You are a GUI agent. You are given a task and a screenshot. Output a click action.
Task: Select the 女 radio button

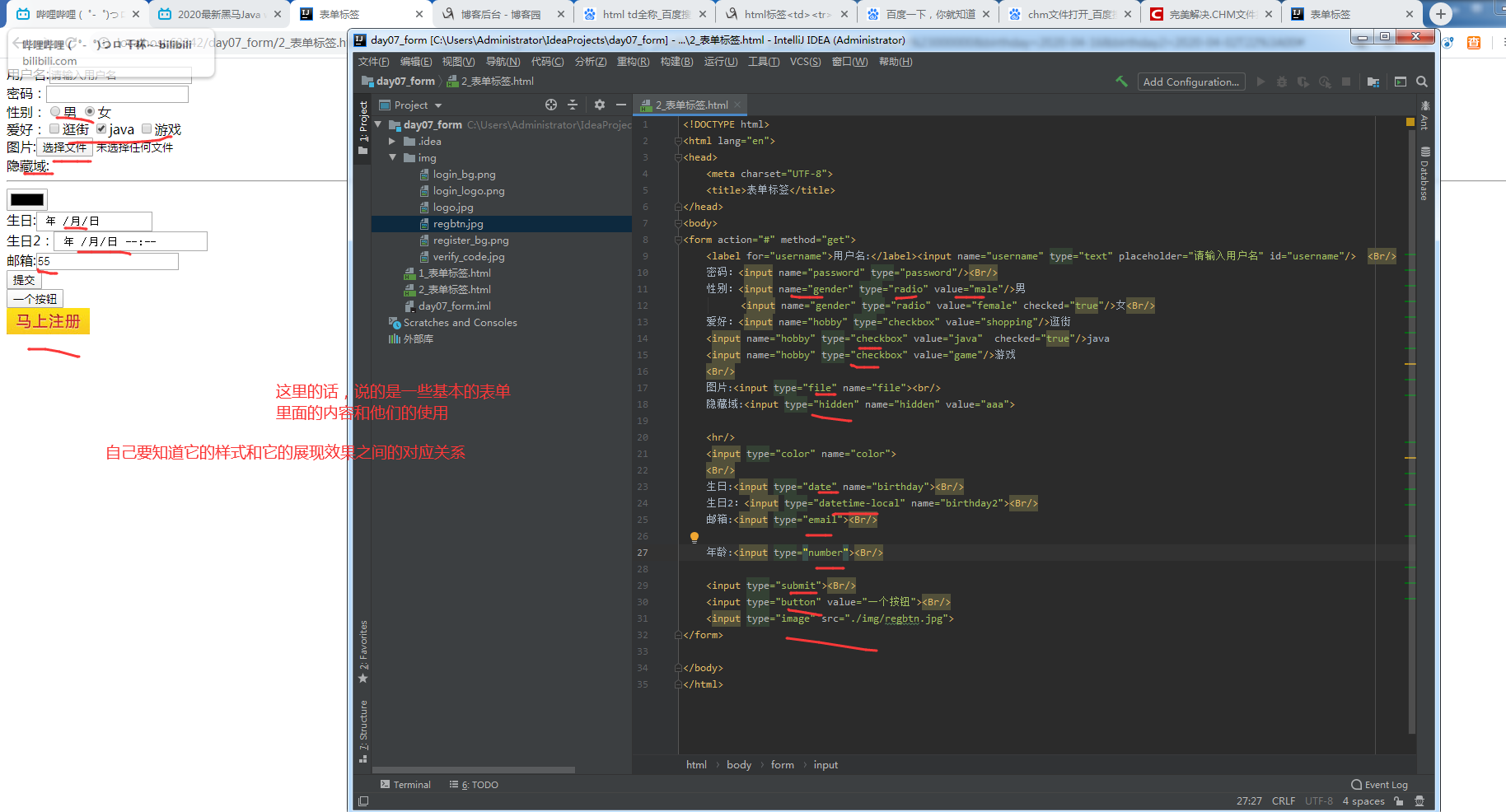90,112
